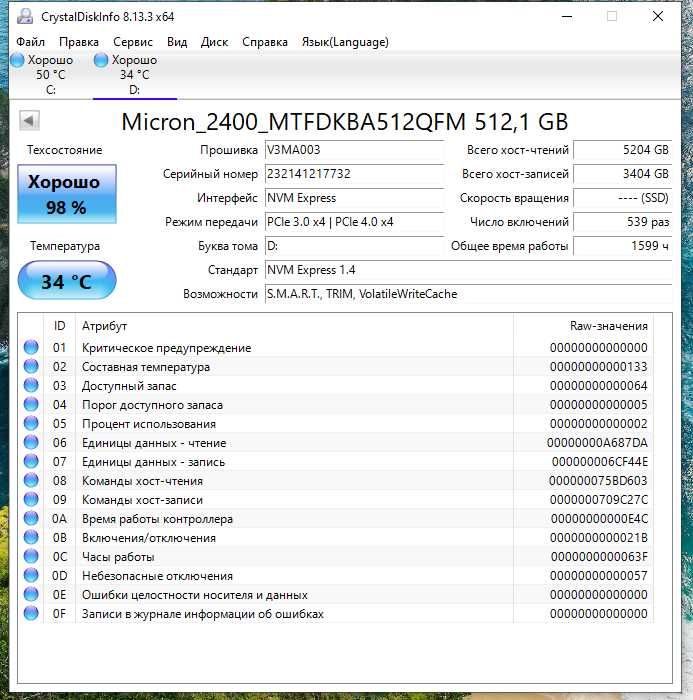The image size is (693, 700).
Task: Click power-on count value 539 раз
Action: (622, 222)
